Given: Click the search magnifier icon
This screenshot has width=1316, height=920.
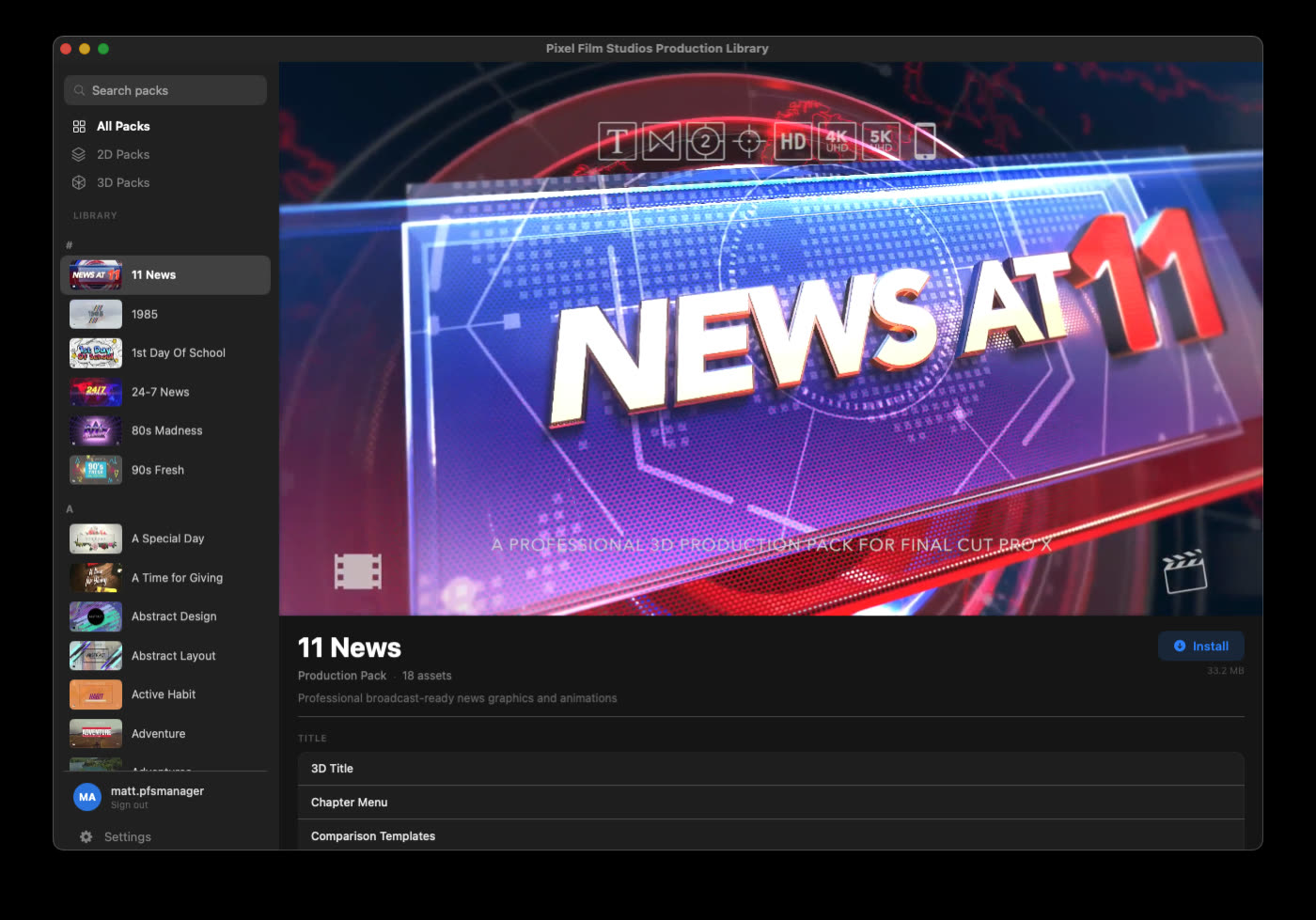Looking at the screenshot, I should point(80,90).
